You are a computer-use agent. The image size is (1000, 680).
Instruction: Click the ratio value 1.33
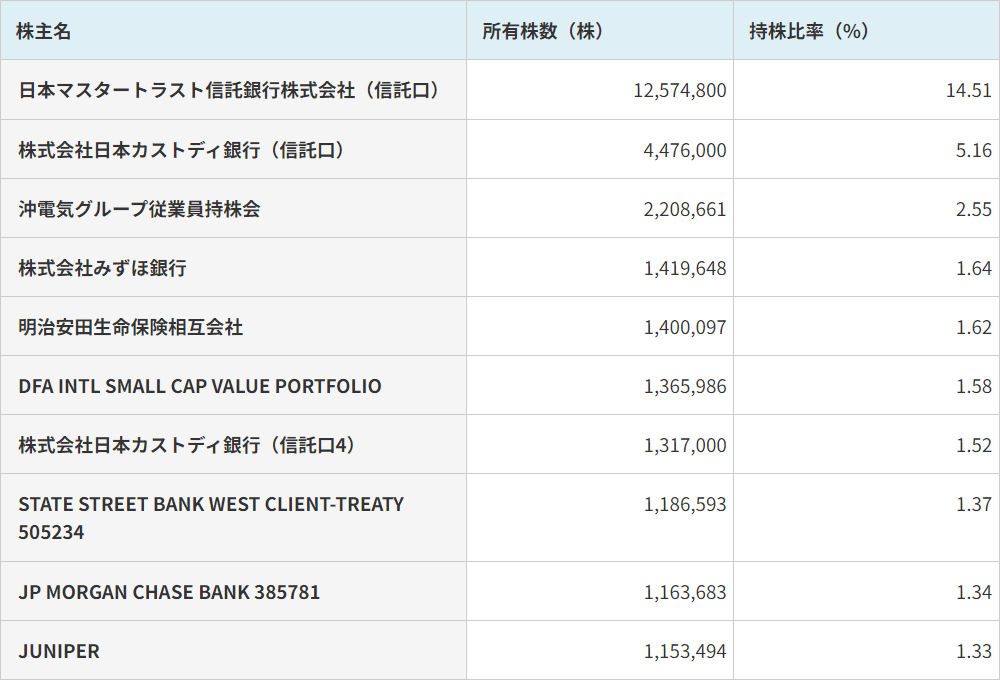(x=973, y=651)
